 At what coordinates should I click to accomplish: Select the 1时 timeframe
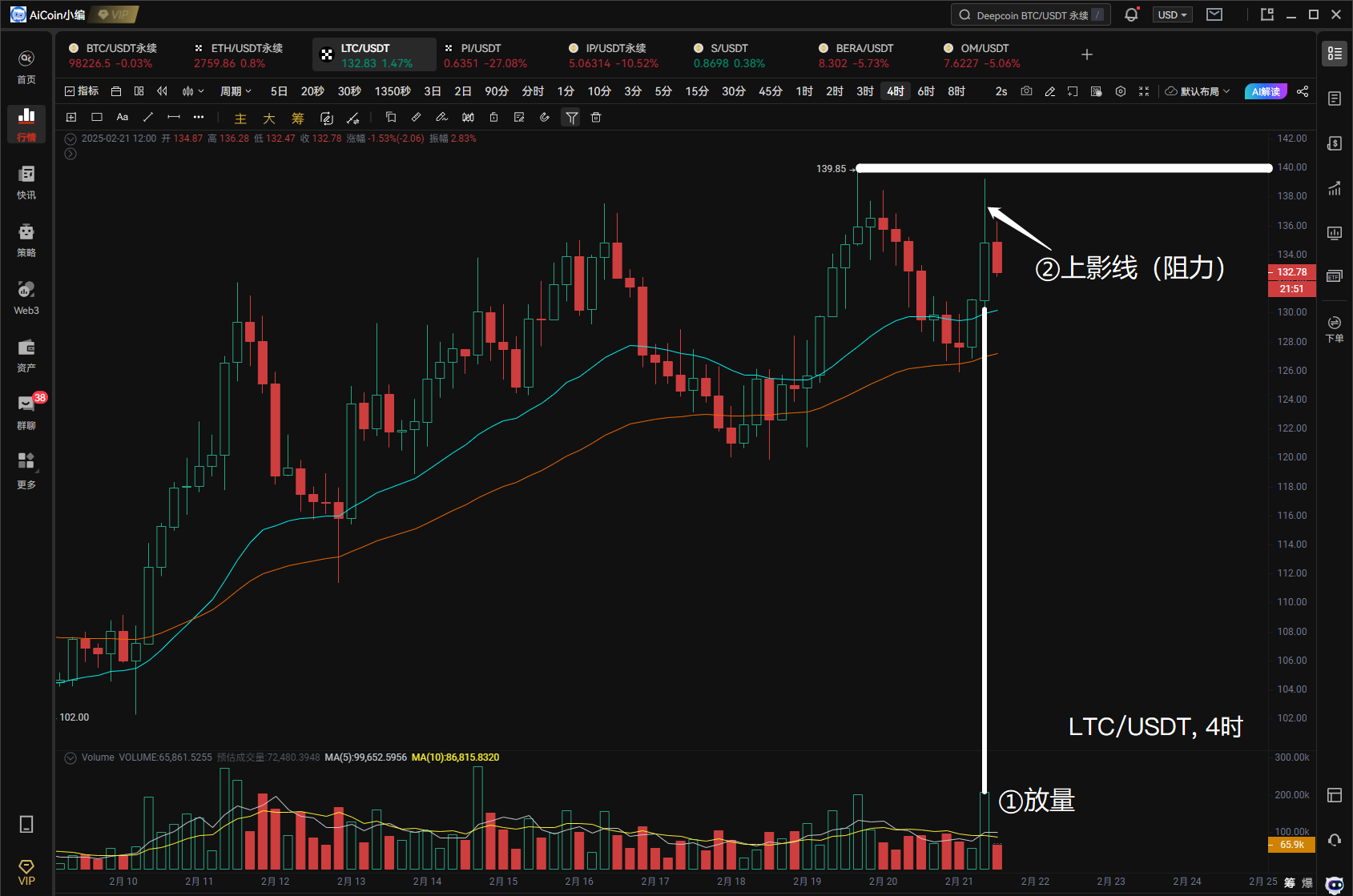(804, 91)
